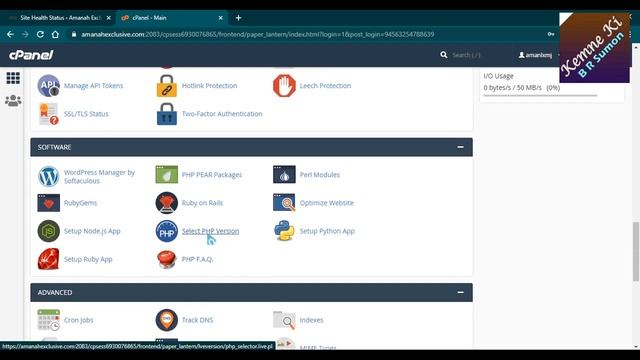Open the Leech Protection link
This screenshot has height=360, width=640.
click(325, 86)
